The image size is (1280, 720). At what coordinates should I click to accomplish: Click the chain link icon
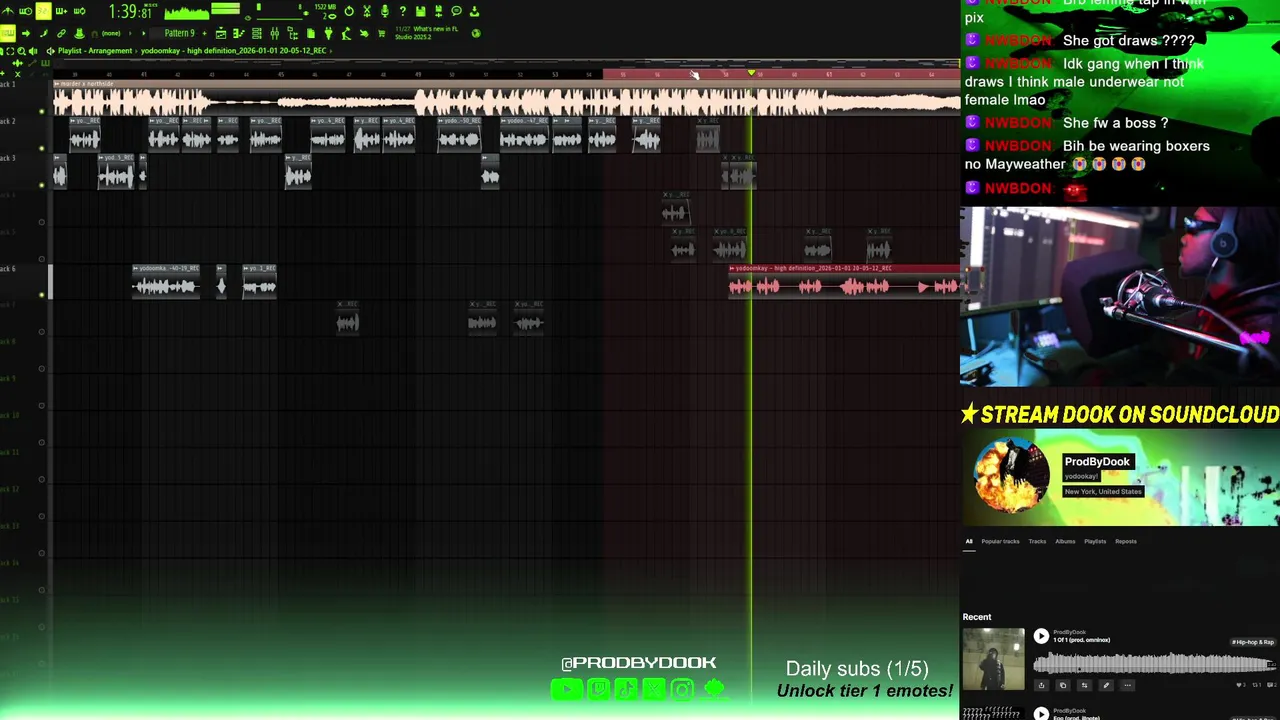coord(61,33)
